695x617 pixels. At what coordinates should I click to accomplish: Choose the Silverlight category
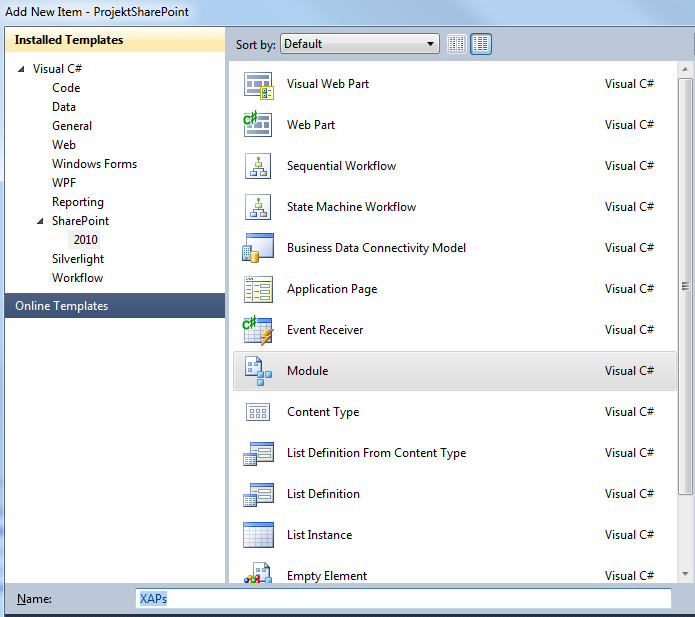click(78, 259)
